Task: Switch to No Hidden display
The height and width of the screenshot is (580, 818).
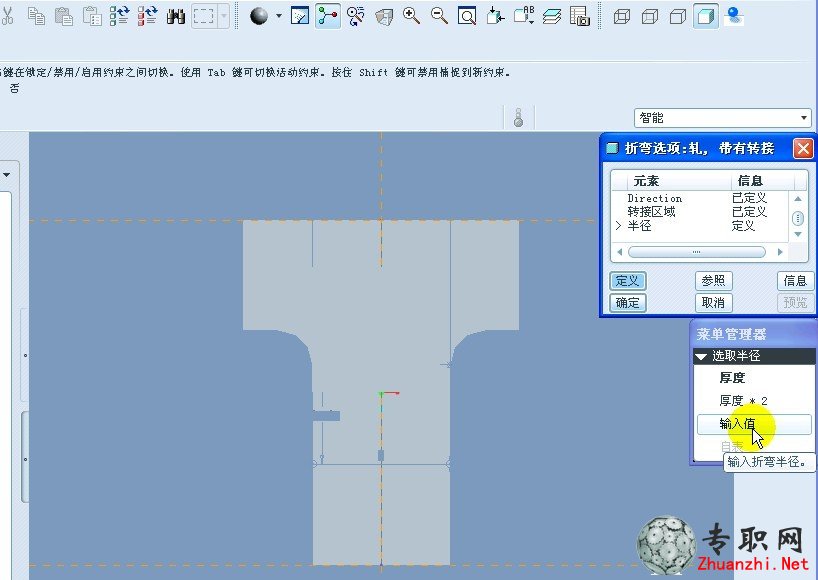Action: [678, 17]
